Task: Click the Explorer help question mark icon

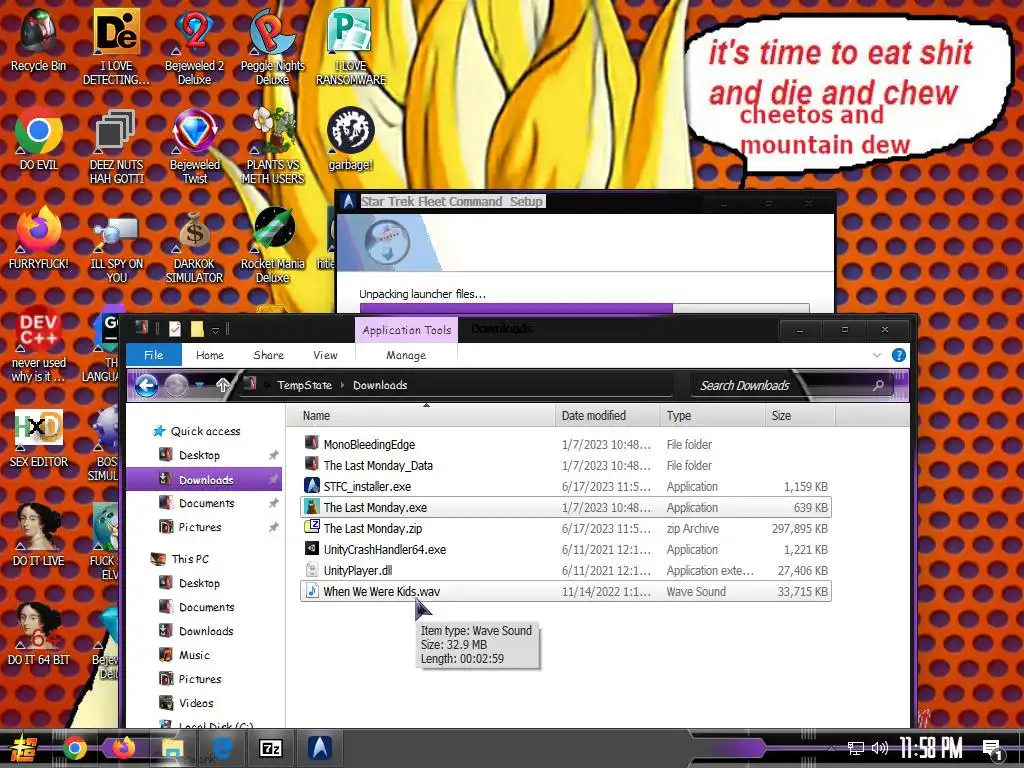Action: [899, 355]
